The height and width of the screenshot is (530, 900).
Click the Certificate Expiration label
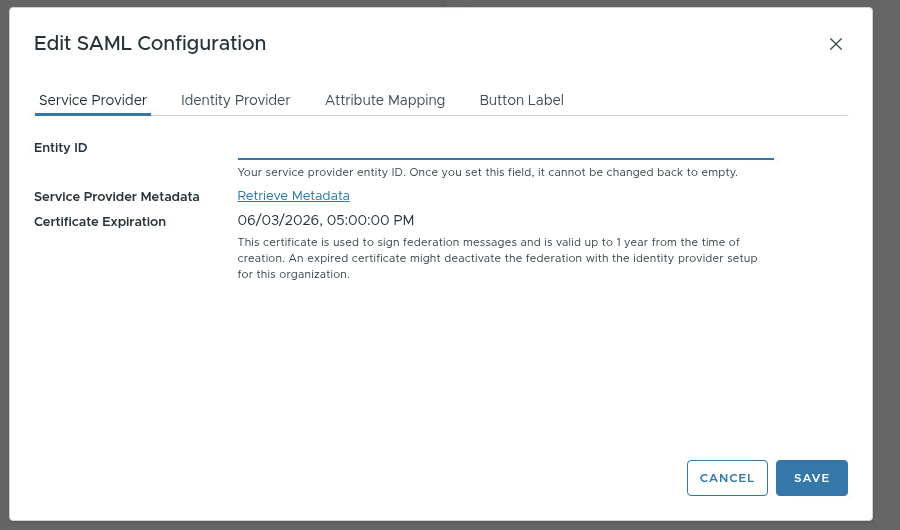[x=100, y=222]
